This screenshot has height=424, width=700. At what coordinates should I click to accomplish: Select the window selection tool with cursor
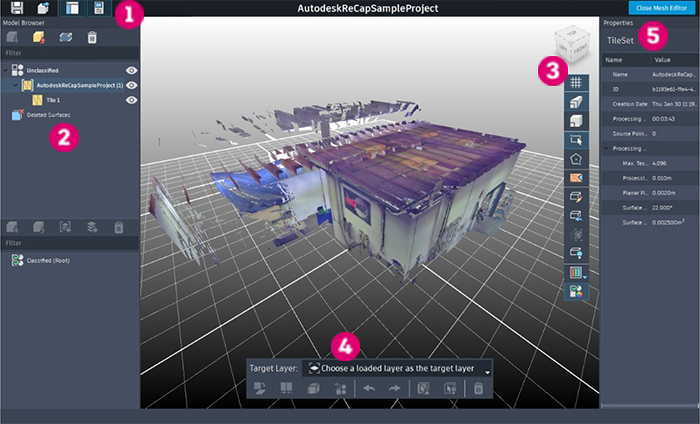coord(576,140)
